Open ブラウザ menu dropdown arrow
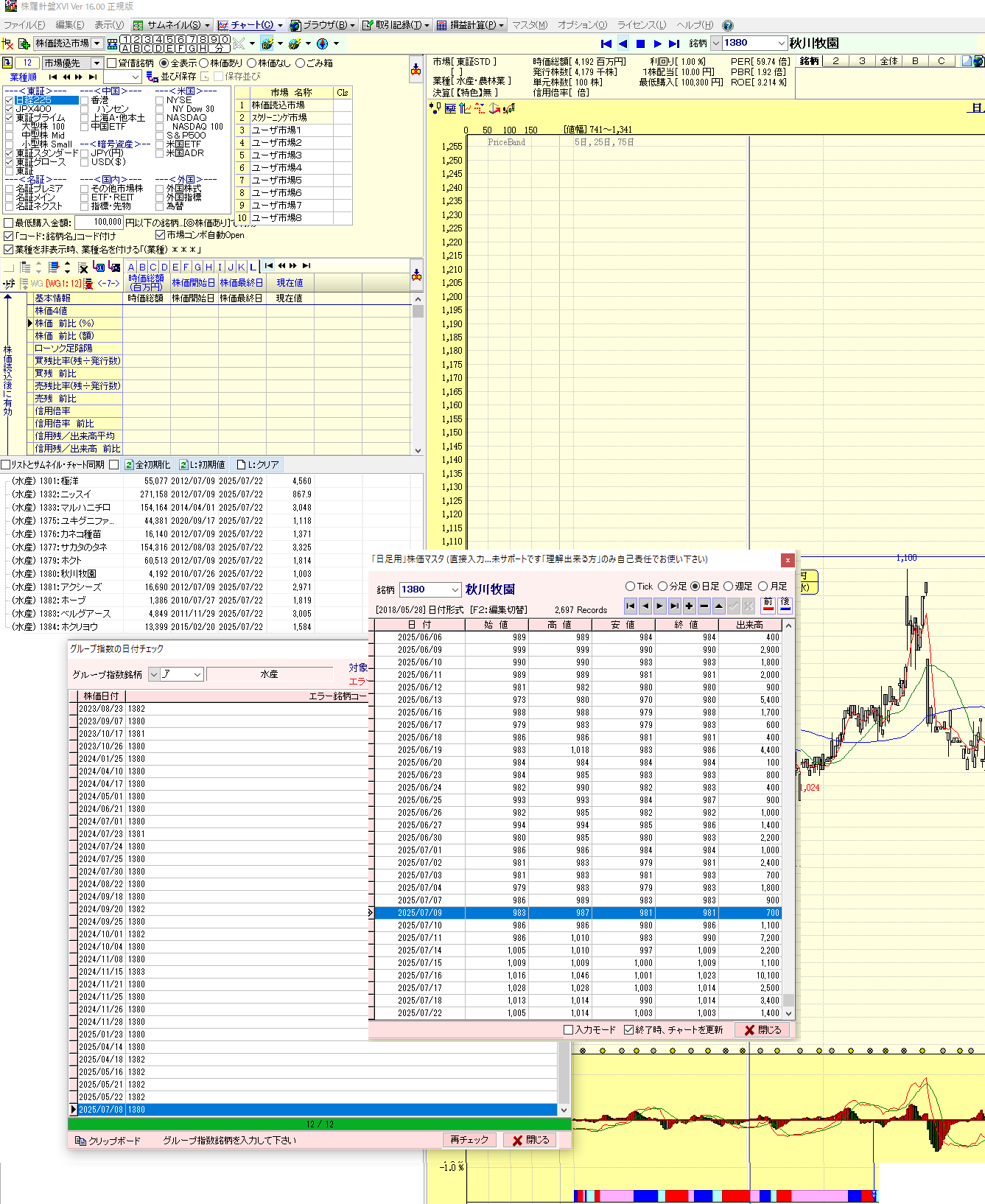 pos(353,25)
